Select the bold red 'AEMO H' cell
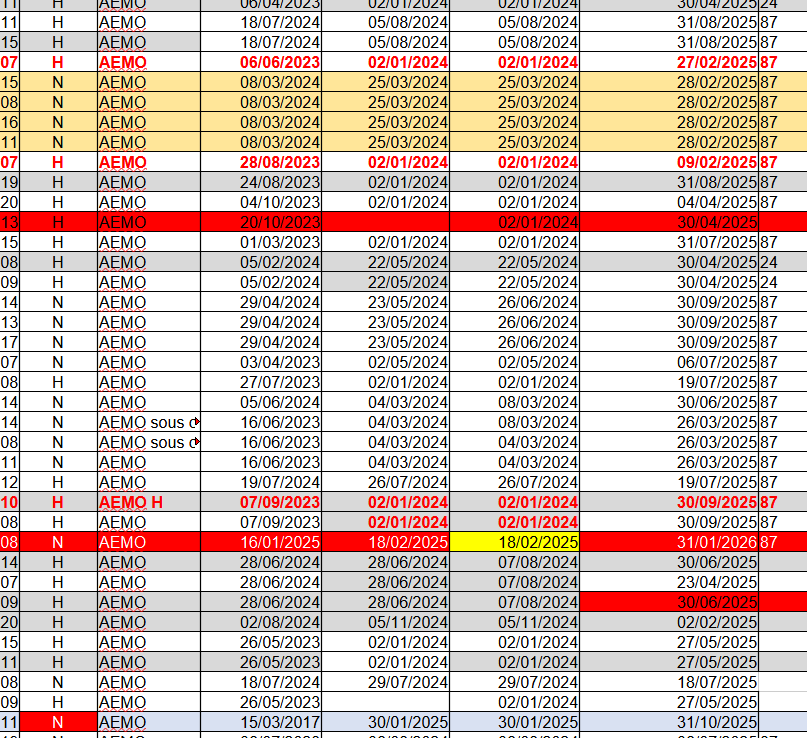807x738 pixels. (148, 502)
